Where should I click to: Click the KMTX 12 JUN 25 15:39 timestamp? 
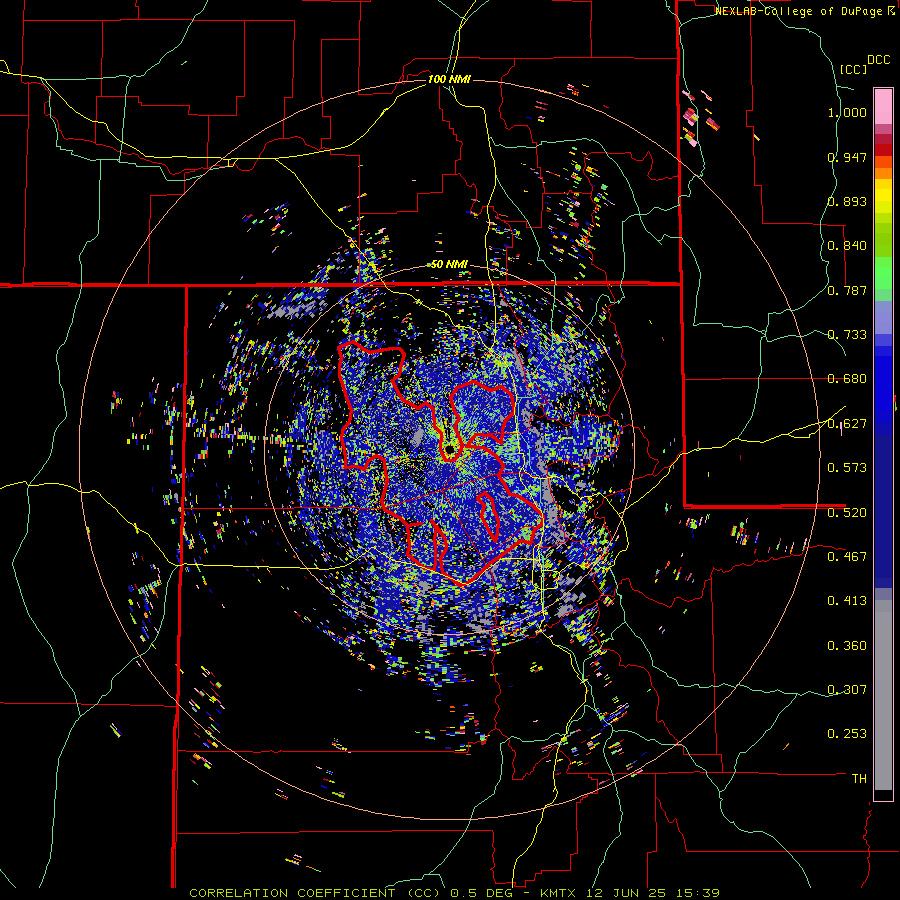pyautogui.click(x=630, y=893)
